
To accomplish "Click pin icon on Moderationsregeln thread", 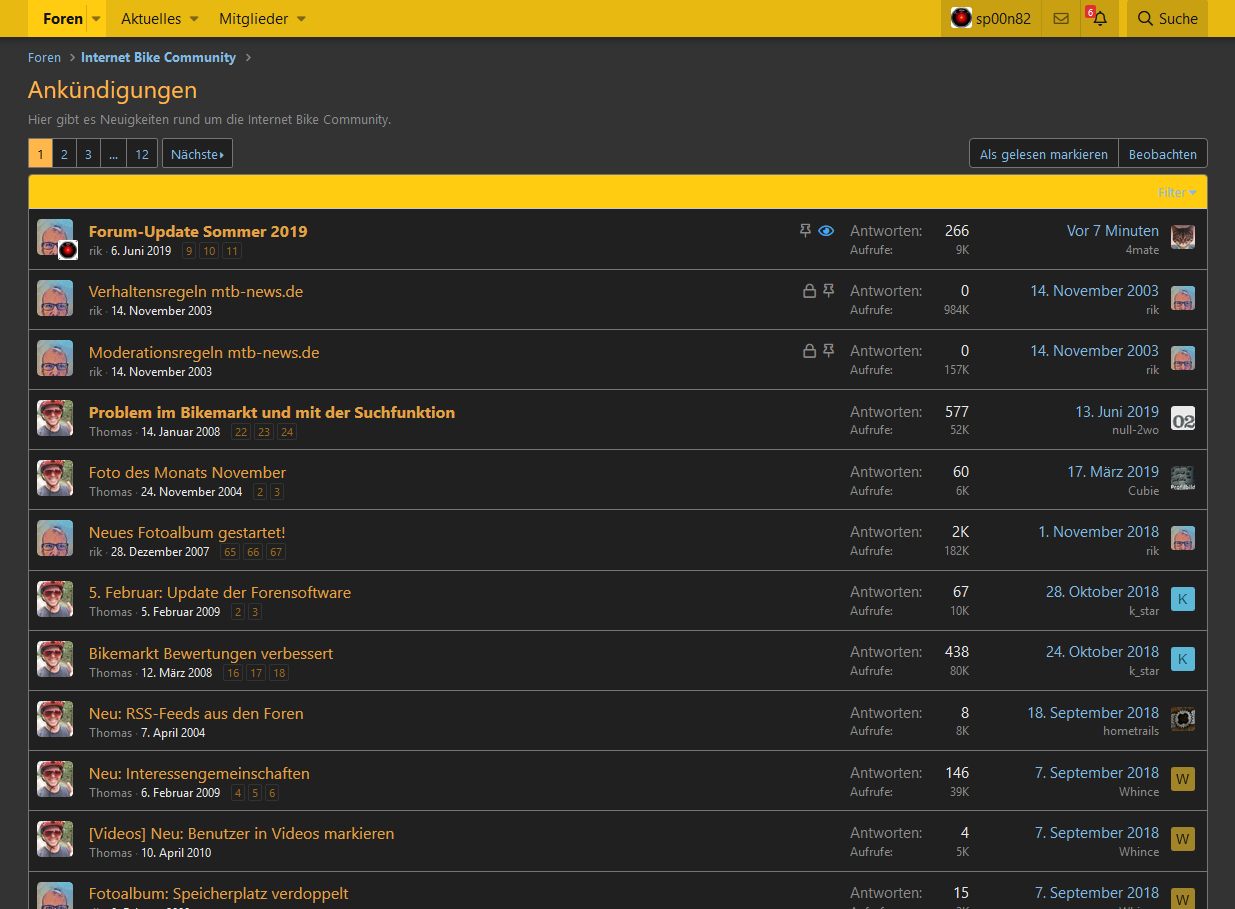I will pyautogui.click(x=828, y=351).
